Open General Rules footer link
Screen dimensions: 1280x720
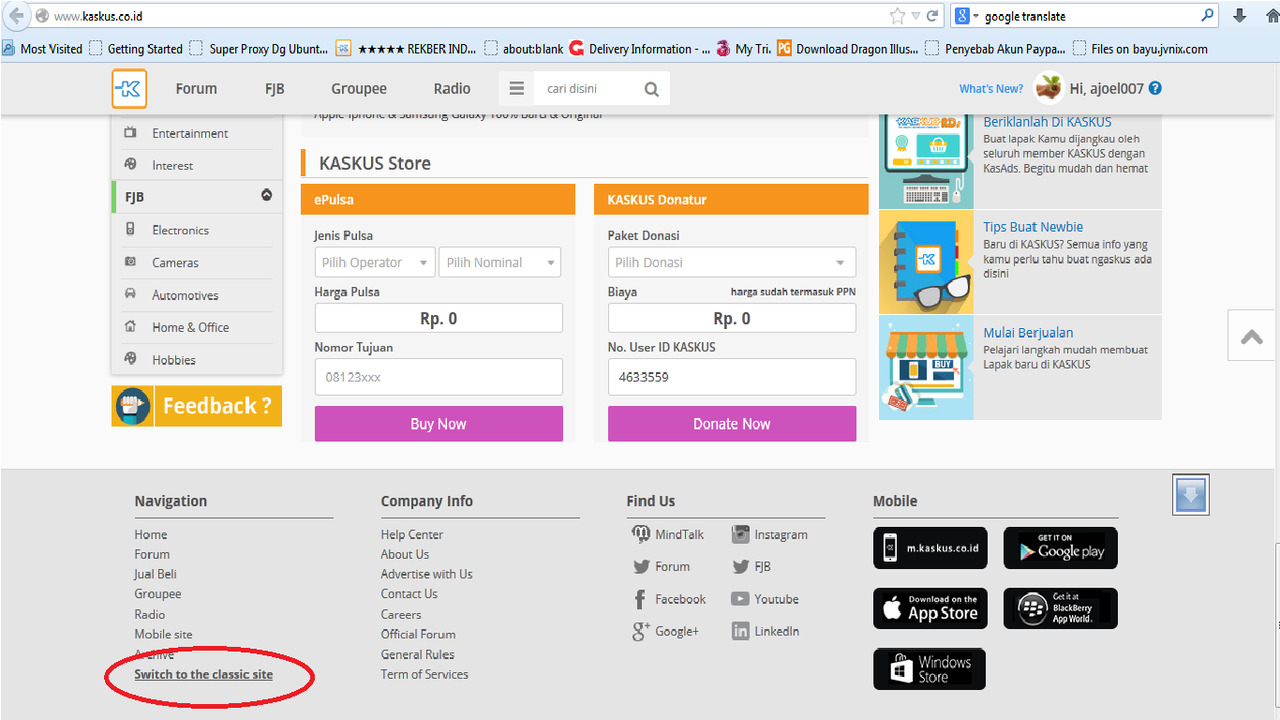pyautogui.click(x=417, y=654)
